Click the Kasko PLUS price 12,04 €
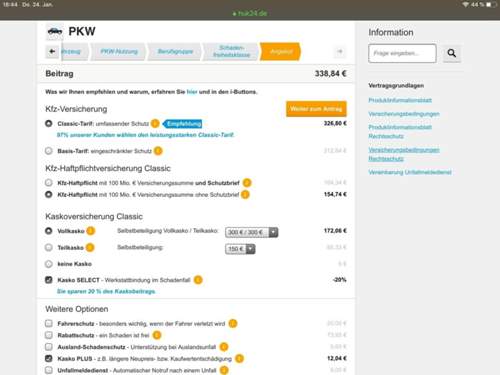Image resolution: width=500 pixels, height=375 pixels. [337, 358]
